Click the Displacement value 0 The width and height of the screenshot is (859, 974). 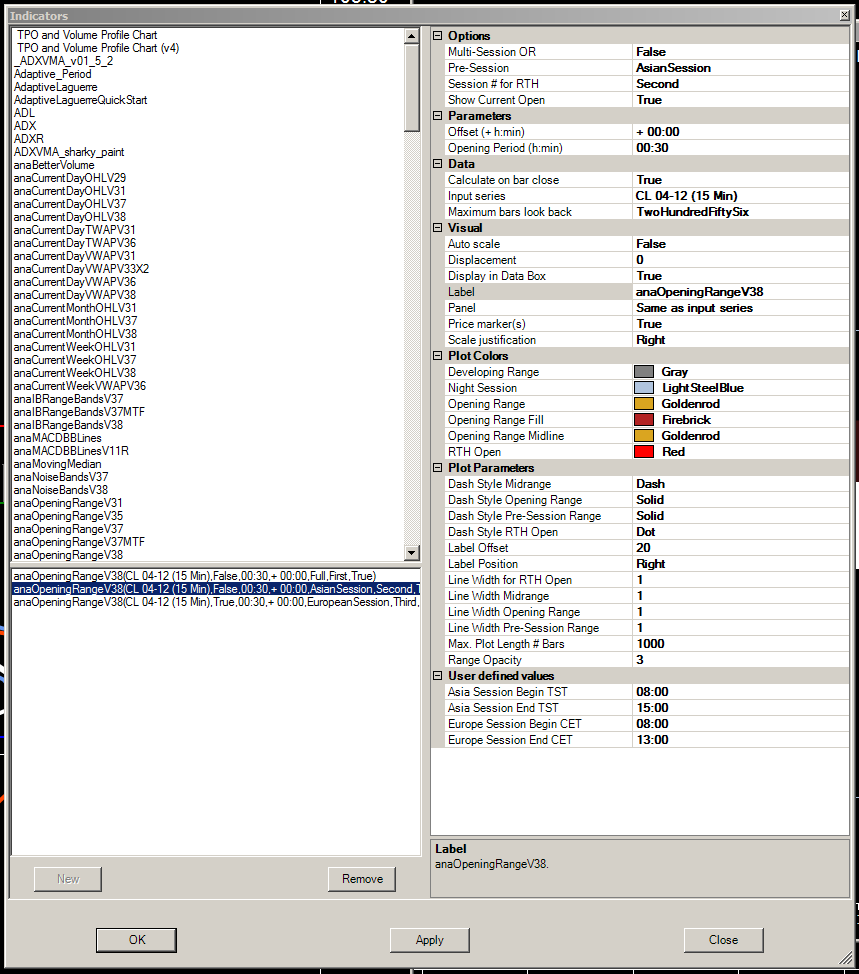click(x=740, y=260)
